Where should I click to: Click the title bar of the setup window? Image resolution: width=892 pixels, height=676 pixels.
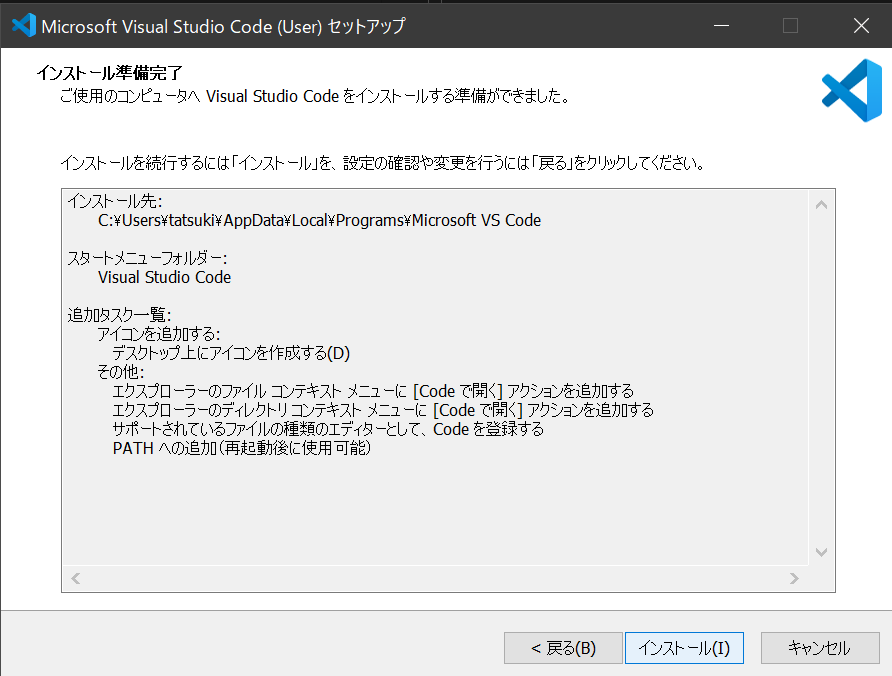click(450, 25)
